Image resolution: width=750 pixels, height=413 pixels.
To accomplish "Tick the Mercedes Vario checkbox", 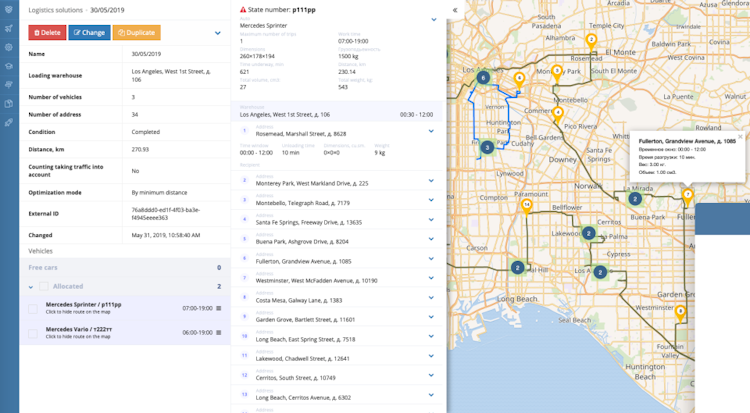I will click(x=33, y=333).
